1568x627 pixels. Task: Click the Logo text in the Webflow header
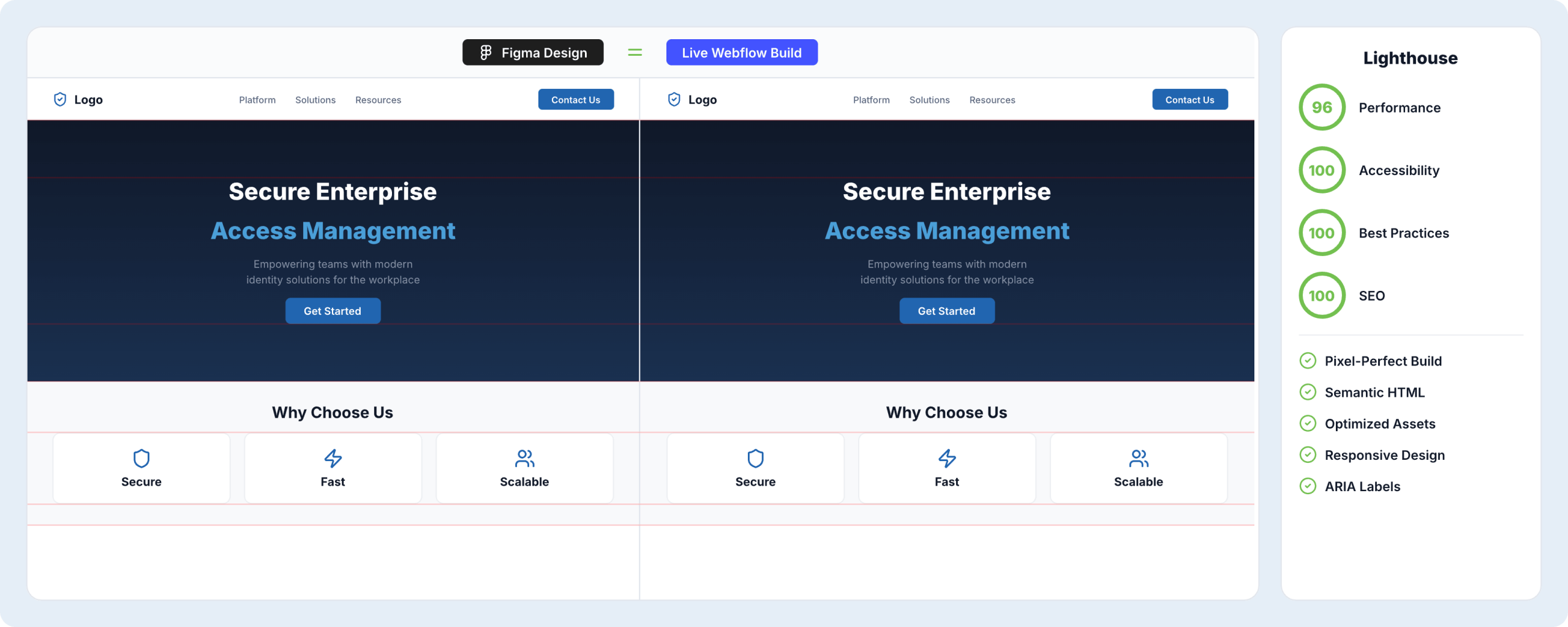(x=702, y=99)
